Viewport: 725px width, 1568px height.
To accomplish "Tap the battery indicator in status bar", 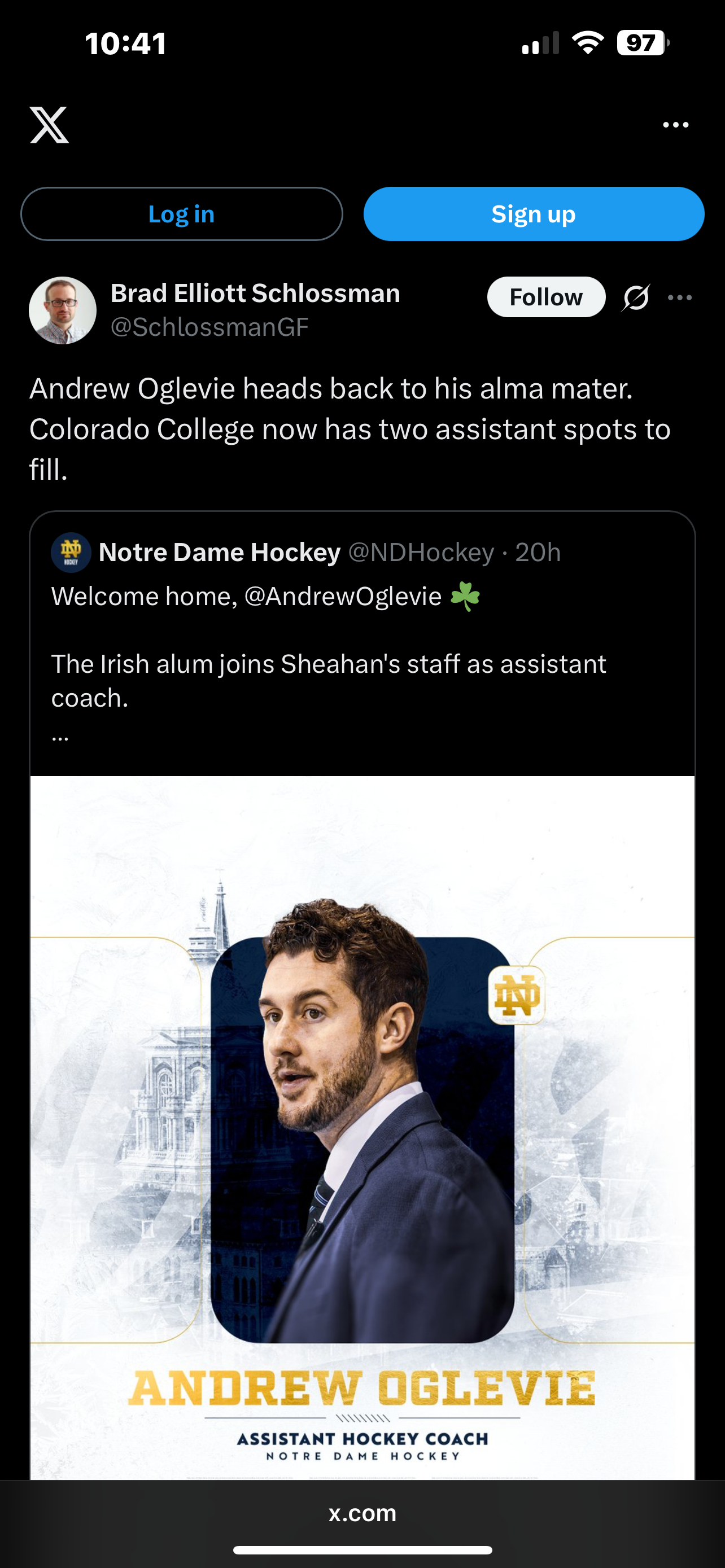I will (642, 43).
